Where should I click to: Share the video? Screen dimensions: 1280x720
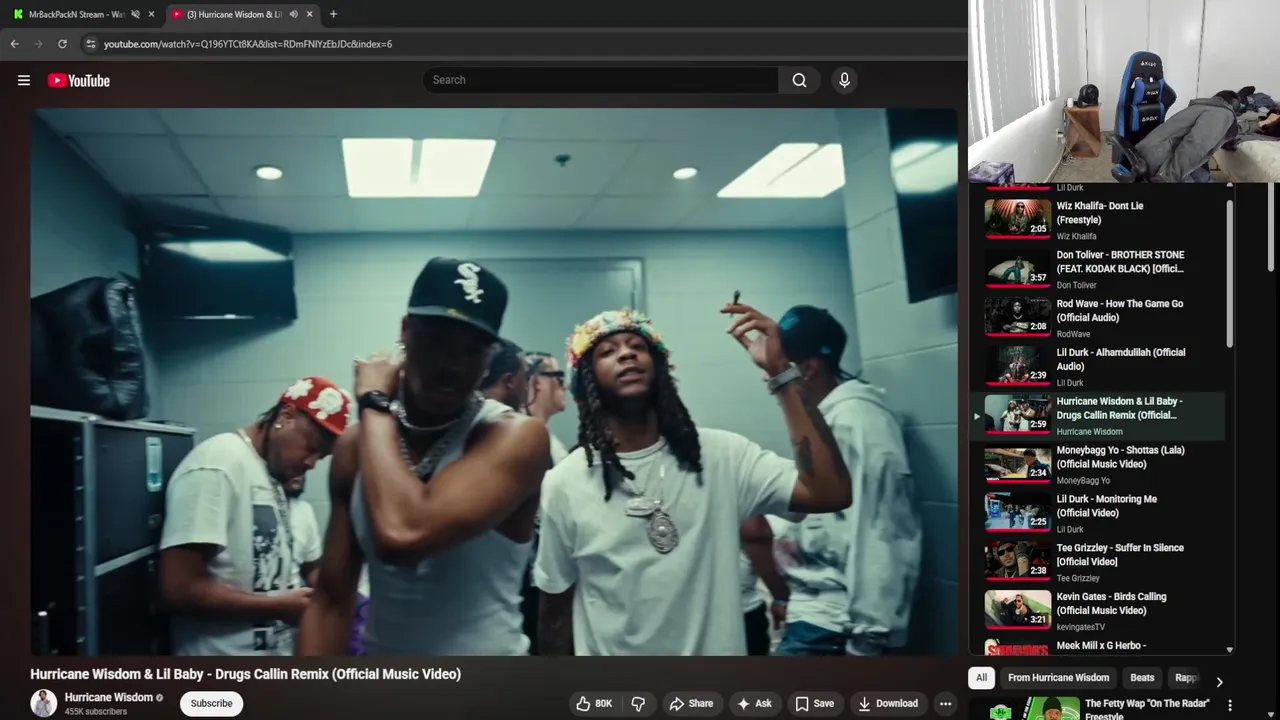coord(691,704)
